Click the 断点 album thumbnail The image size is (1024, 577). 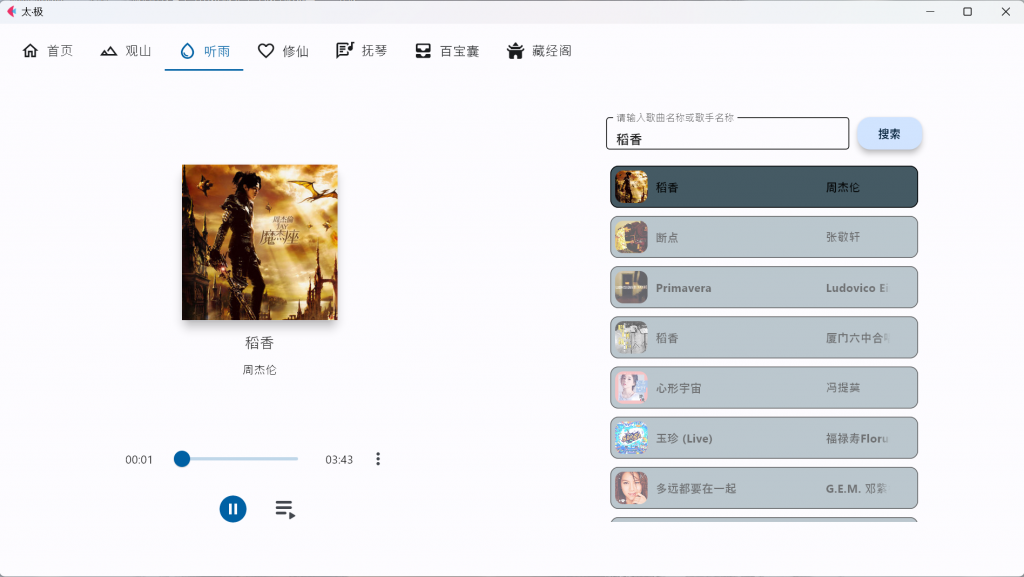[x=632, y=237]
